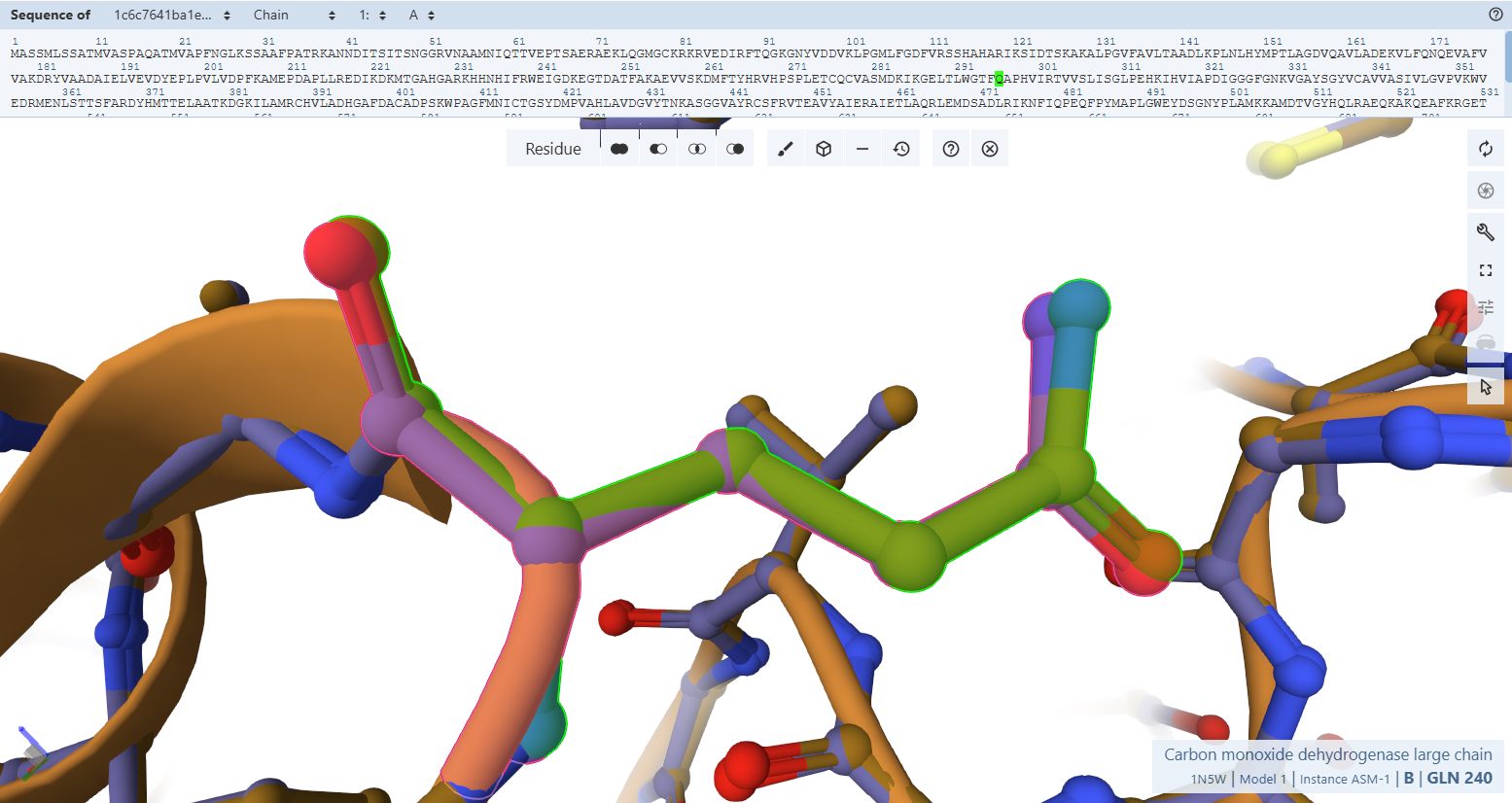This screenshot has width=1512, height=803.
Task: Click the highlighted green residue in sequence
Action: coord(1000,79)
